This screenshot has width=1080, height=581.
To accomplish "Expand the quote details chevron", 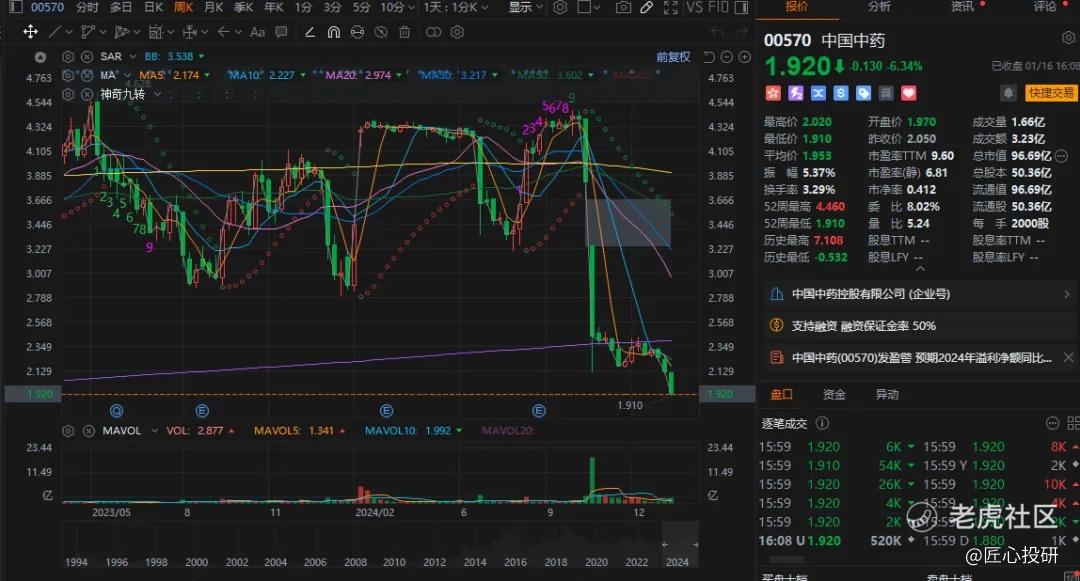I will point(920,269).
